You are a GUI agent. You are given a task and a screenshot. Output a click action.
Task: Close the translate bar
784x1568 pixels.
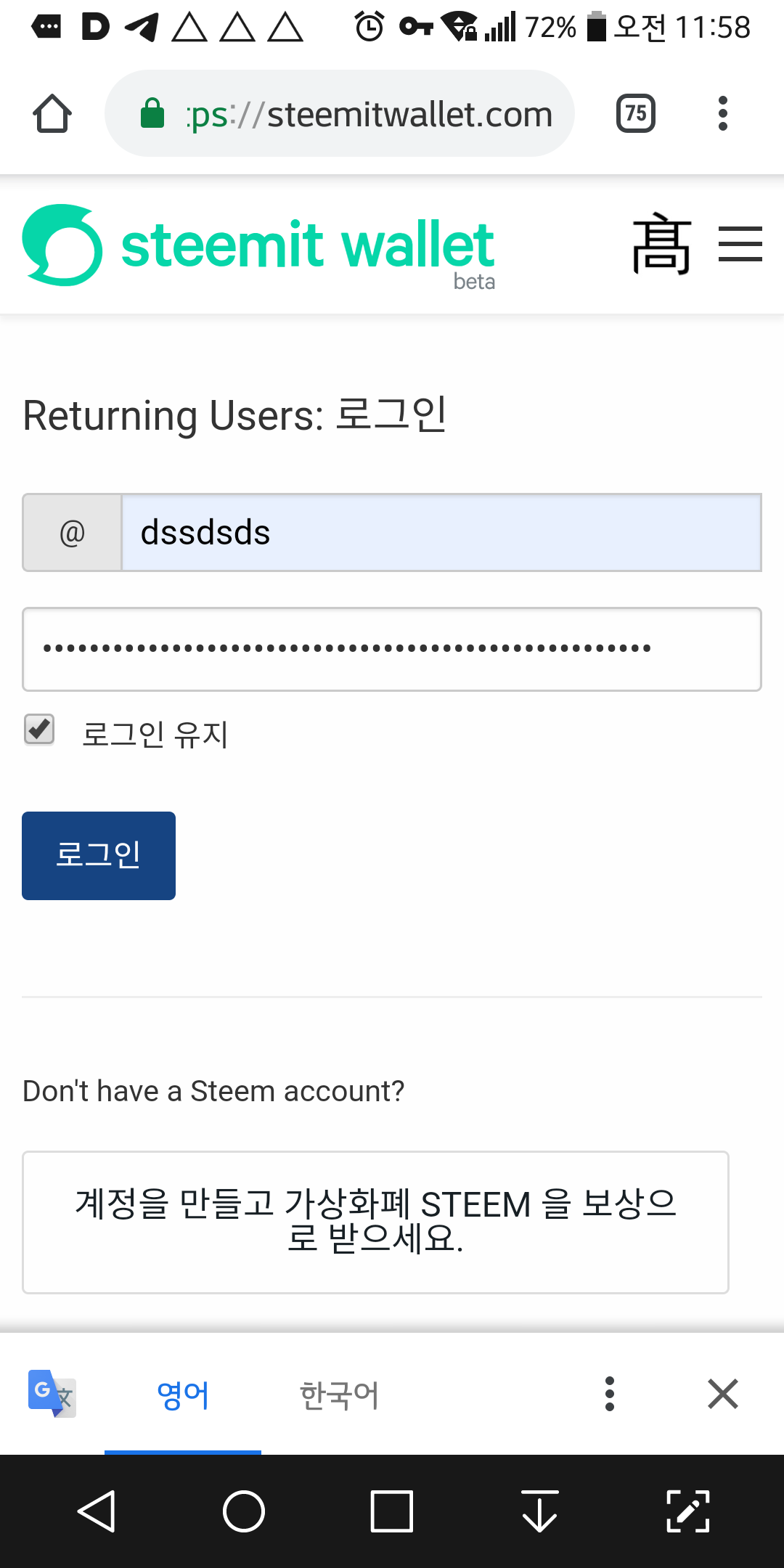tap(723, 1394)
